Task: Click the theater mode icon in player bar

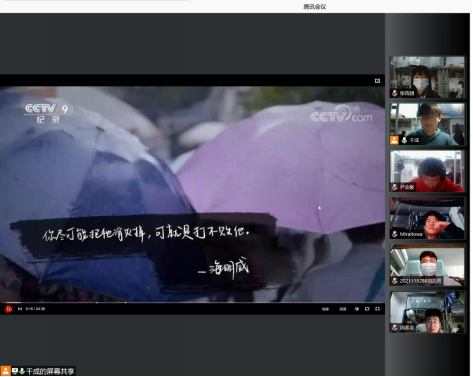Action: (x=367, y=309)
